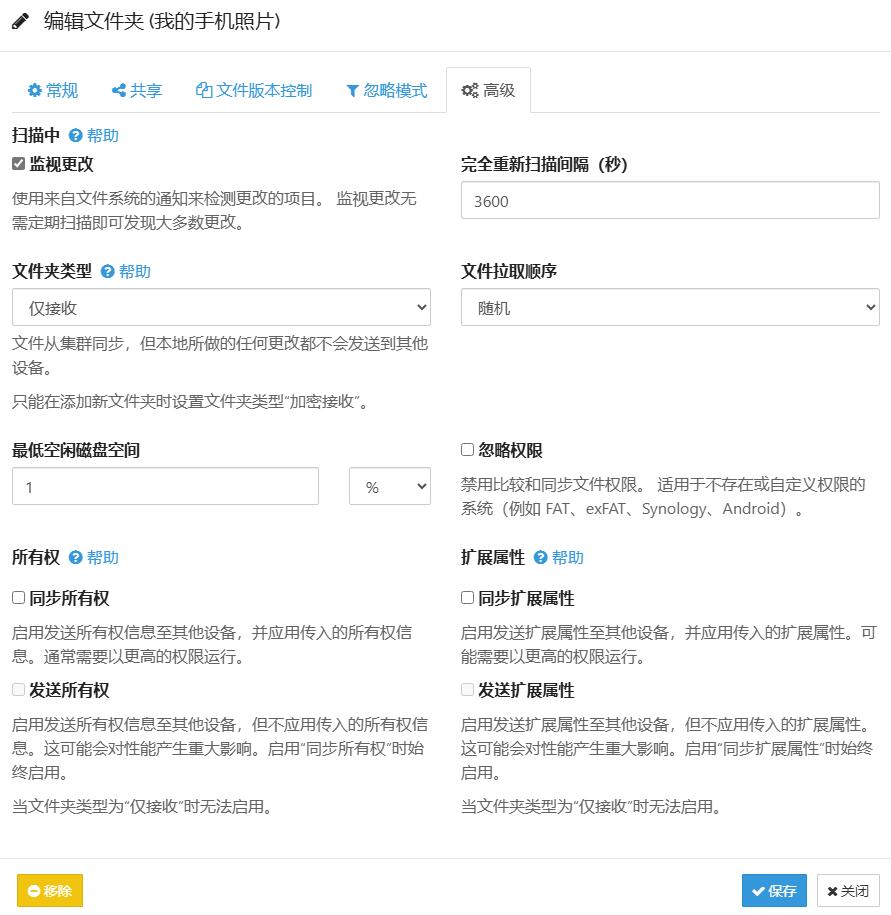
Task: Switch to the 文件版本控制 tab
Action: click(254, 90)
